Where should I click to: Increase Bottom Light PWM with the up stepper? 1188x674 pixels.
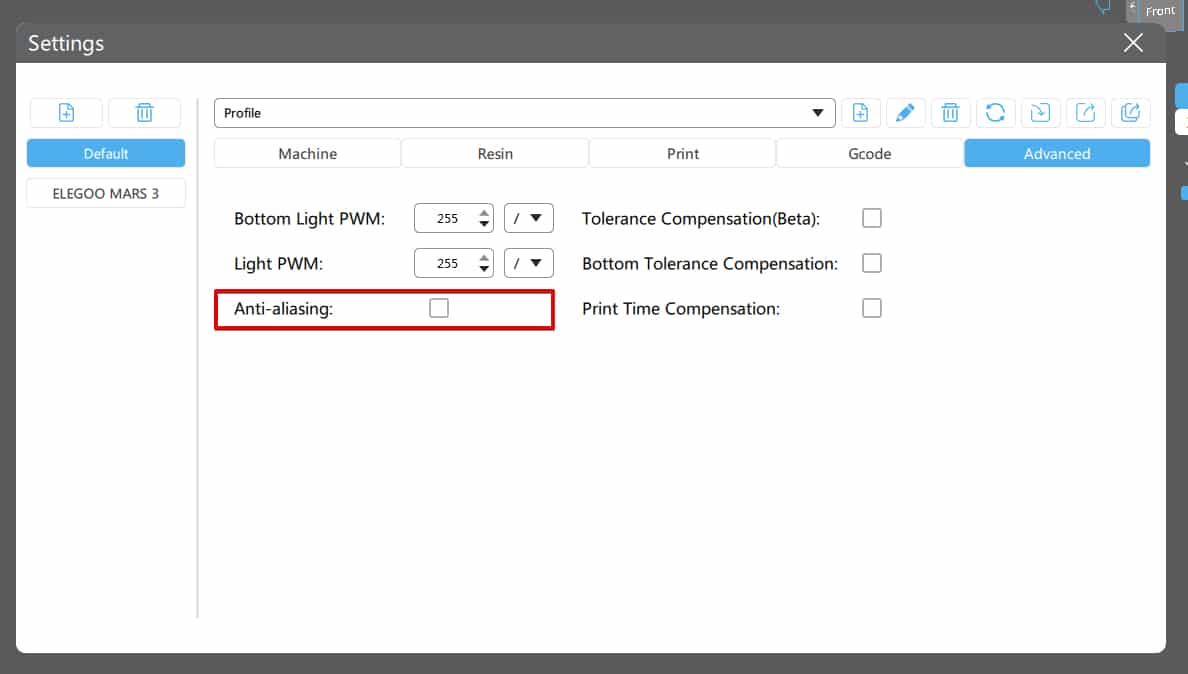[483, 212]
